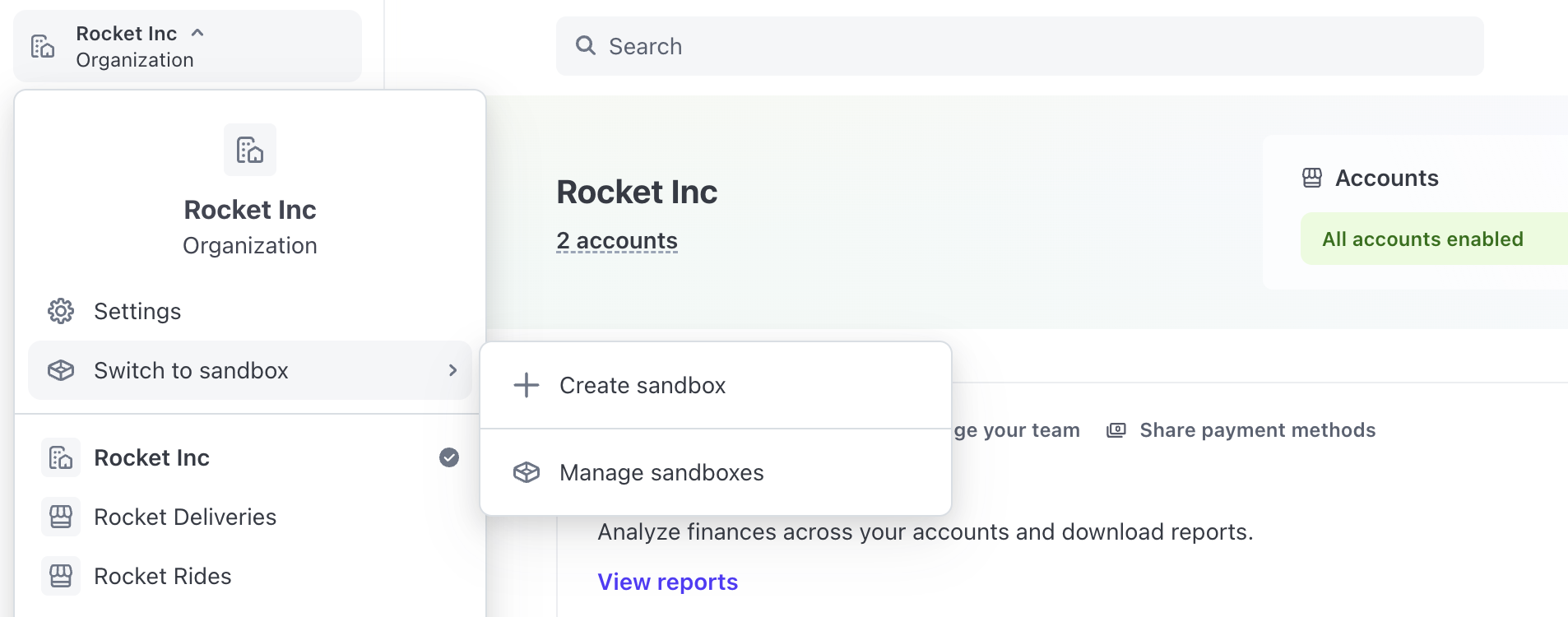Collapse the Rocket Inc account switcher chevron
This screenshot has width=1568, height=617.
[197, 33]
